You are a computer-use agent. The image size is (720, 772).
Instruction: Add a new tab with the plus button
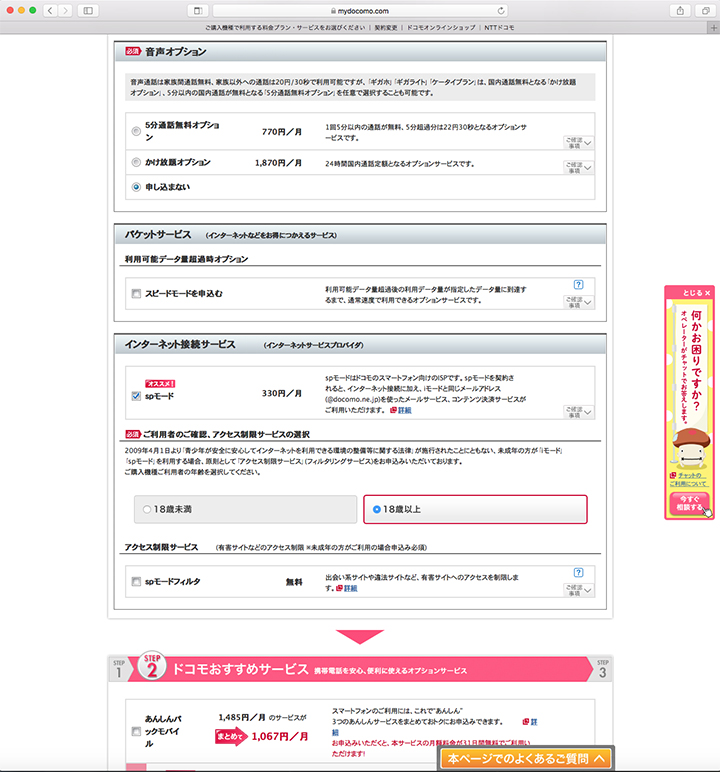(714, 28)
